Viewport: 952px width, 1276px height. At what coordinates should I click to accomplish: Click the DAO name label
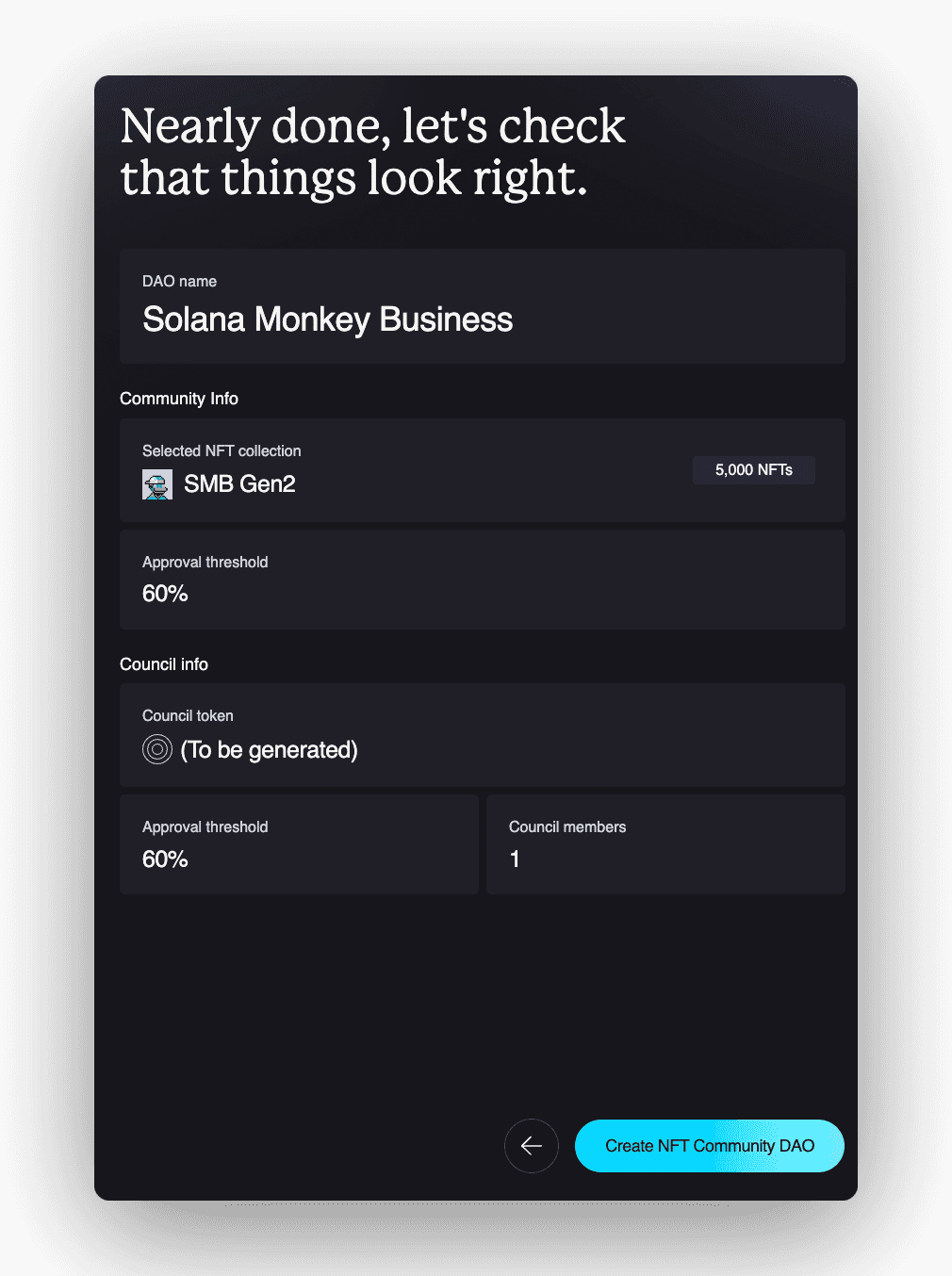[179, 282]
